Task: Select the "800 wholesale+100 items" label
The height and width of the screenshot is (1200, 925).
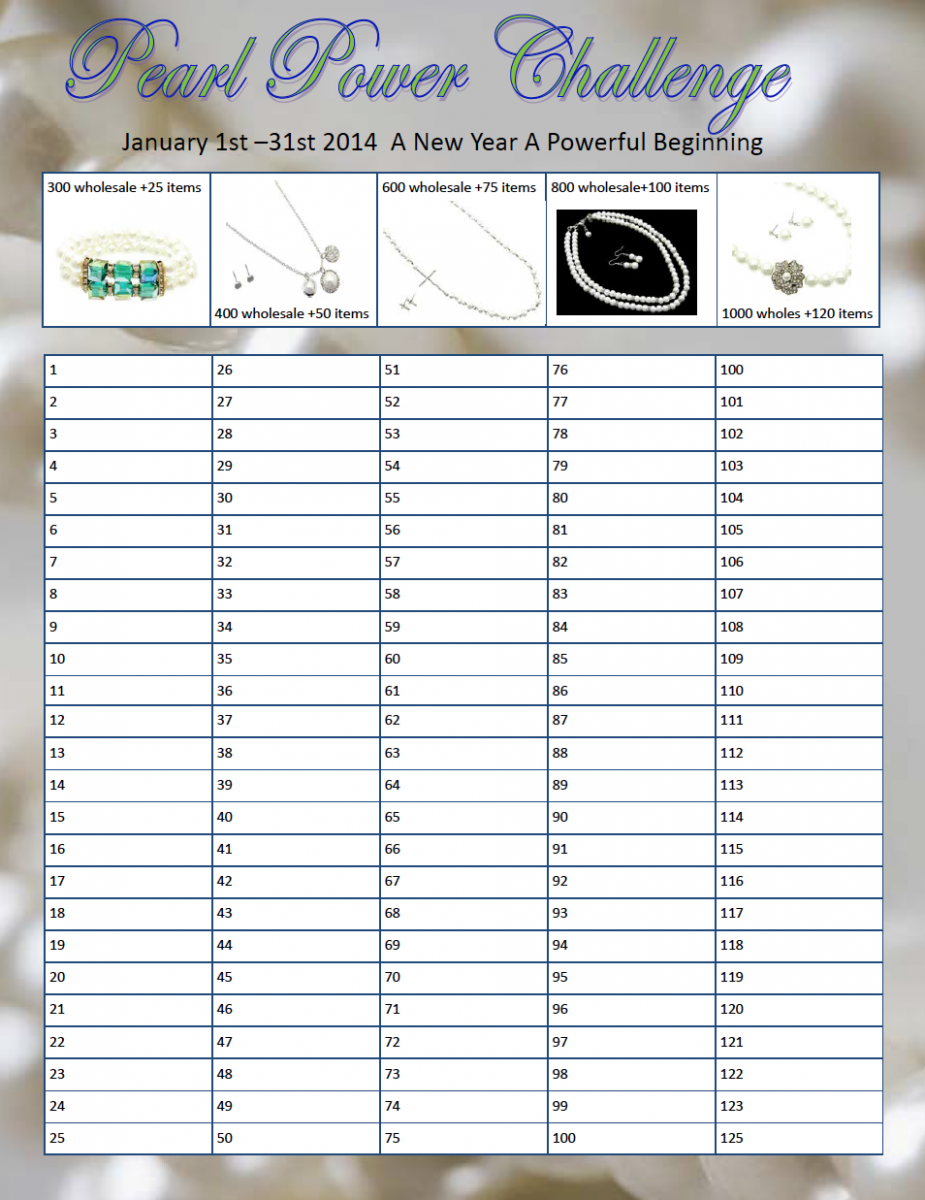Action: point(630,187)
